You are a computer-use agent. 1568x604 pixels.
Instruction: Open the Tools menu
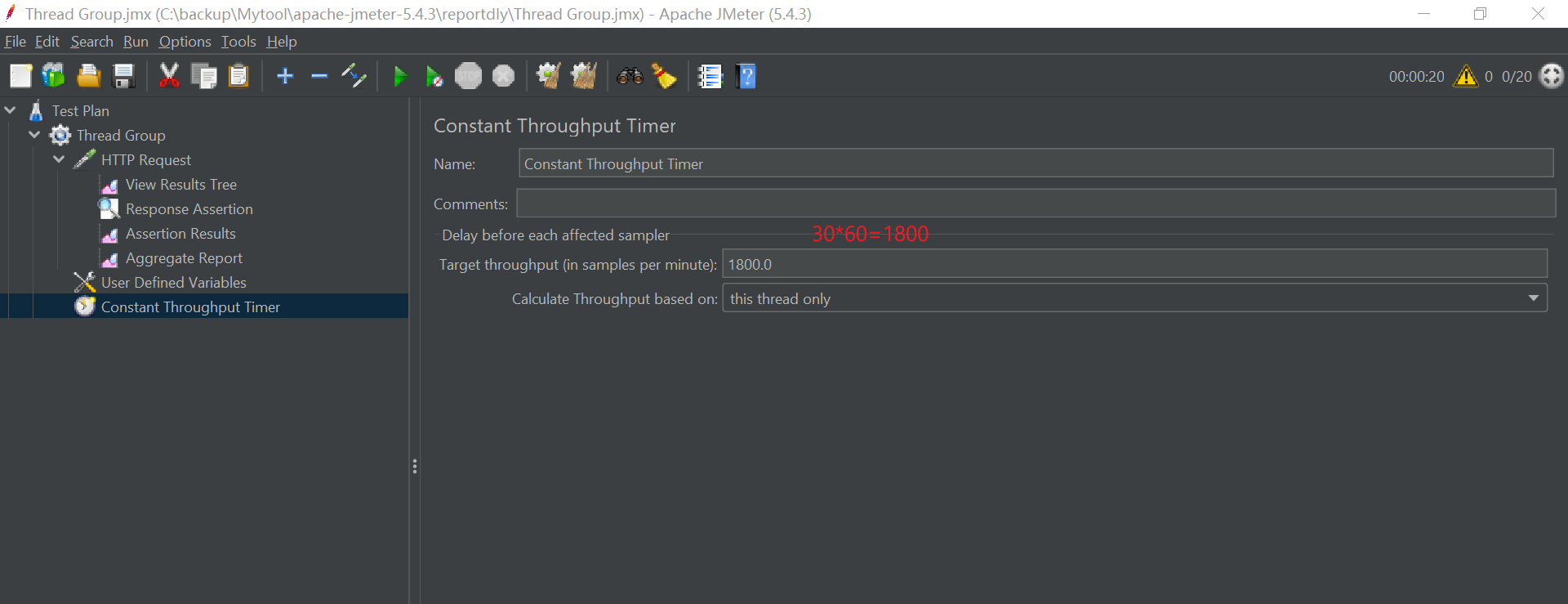238,42
